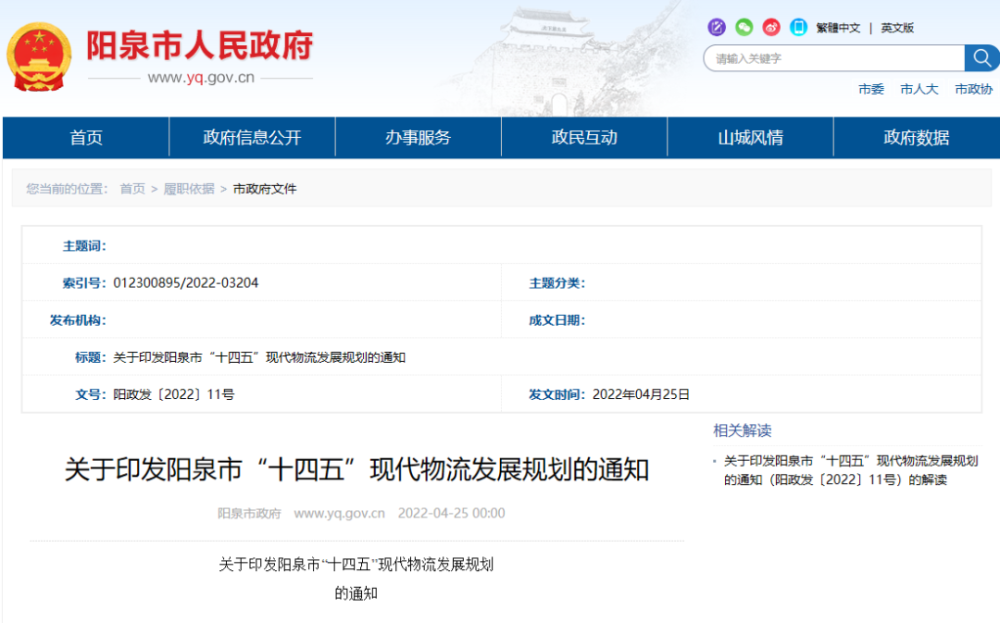
Task: Click the national emblem logo
Action: coord(39,57)
